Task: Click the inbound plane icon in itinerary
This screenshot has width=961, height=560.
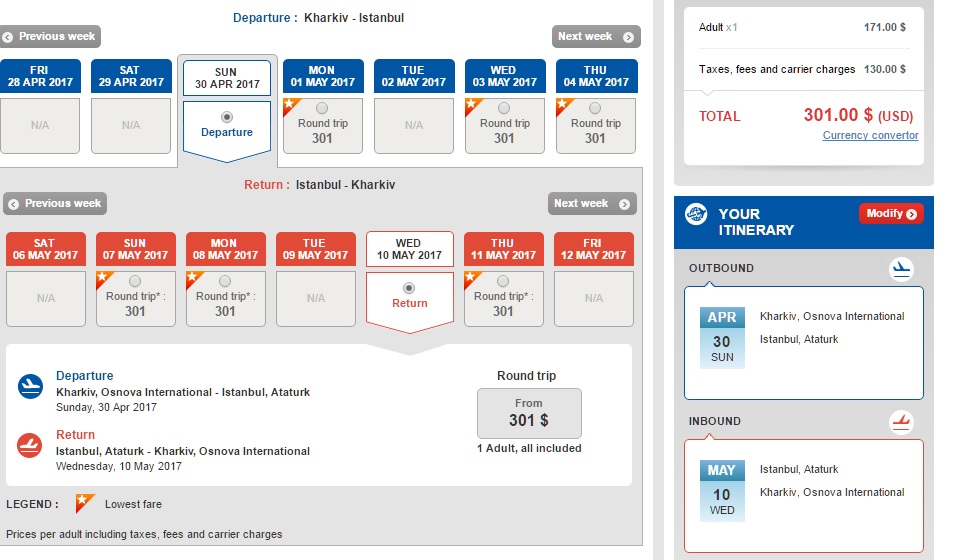Action: [x=902, y=422]
